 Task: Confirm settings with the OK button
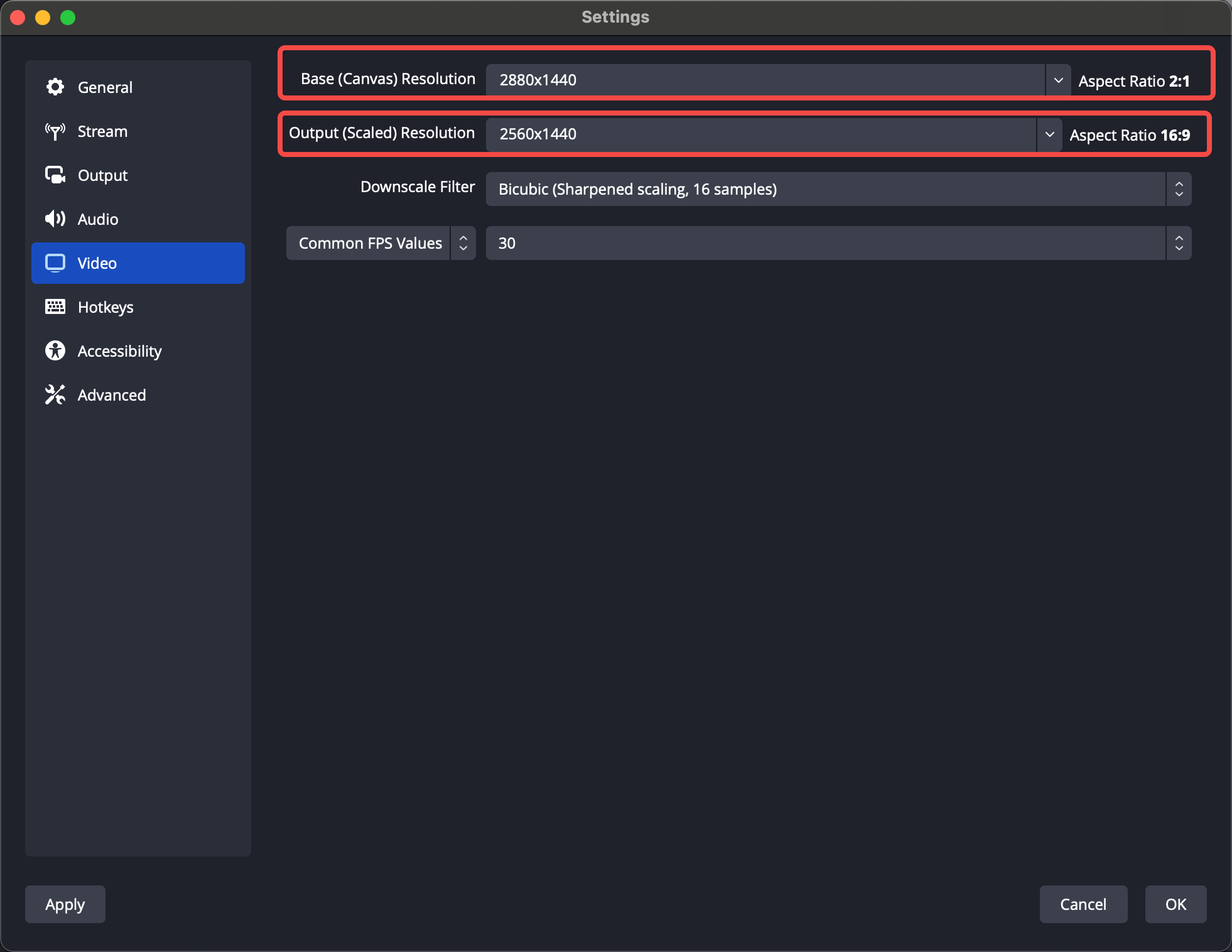(1175, 904)
